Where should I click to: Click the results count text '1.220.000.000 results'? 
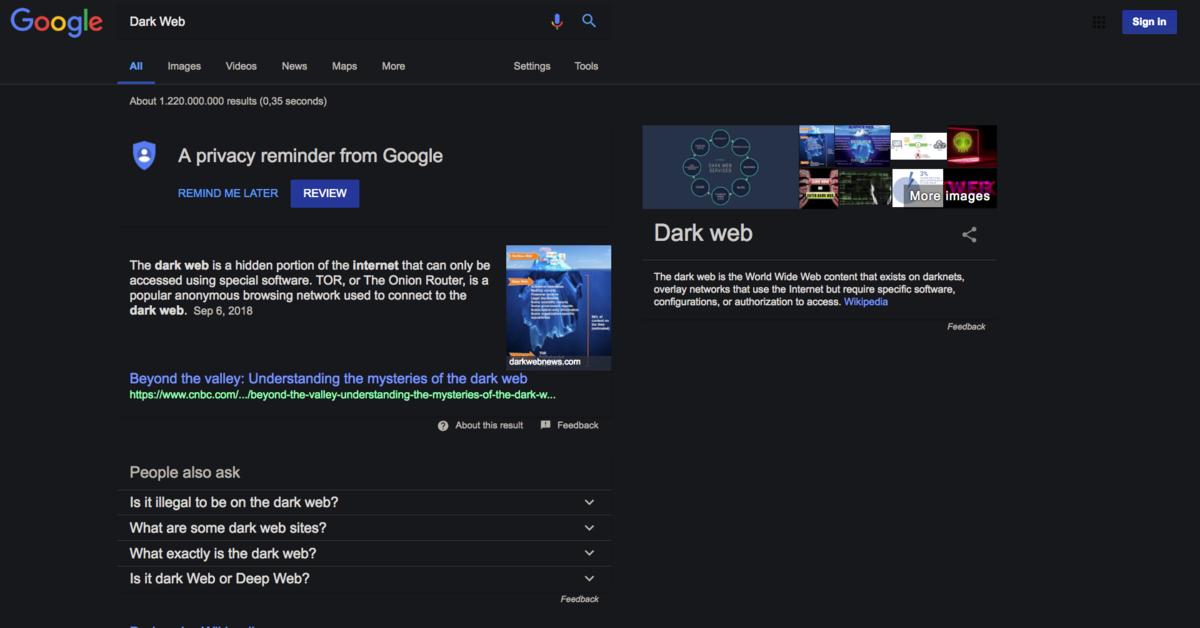208,101
